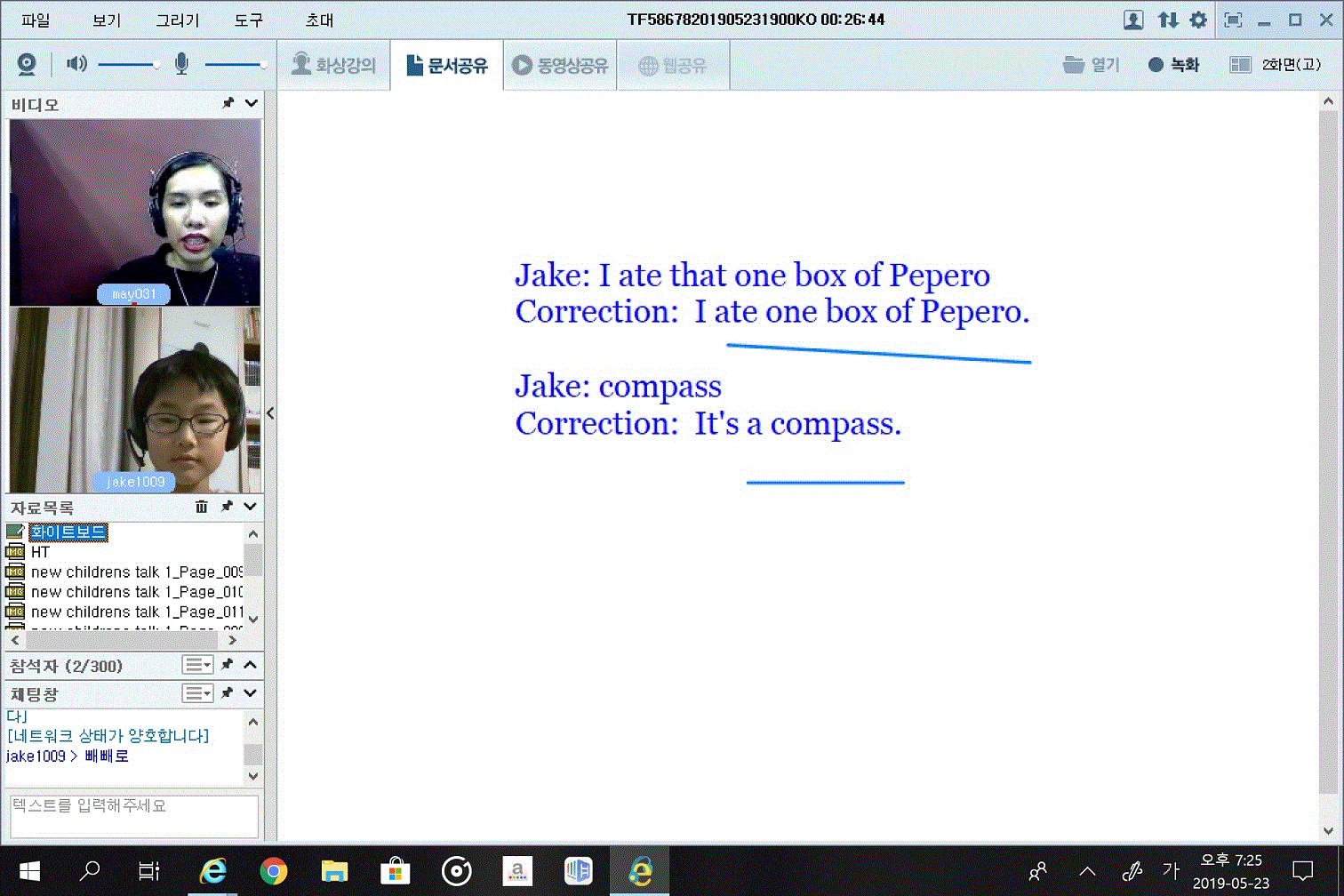Click the network transfer arrows icon
The width and height of the screenshot is (1344, 896).
click(1167, 20)
